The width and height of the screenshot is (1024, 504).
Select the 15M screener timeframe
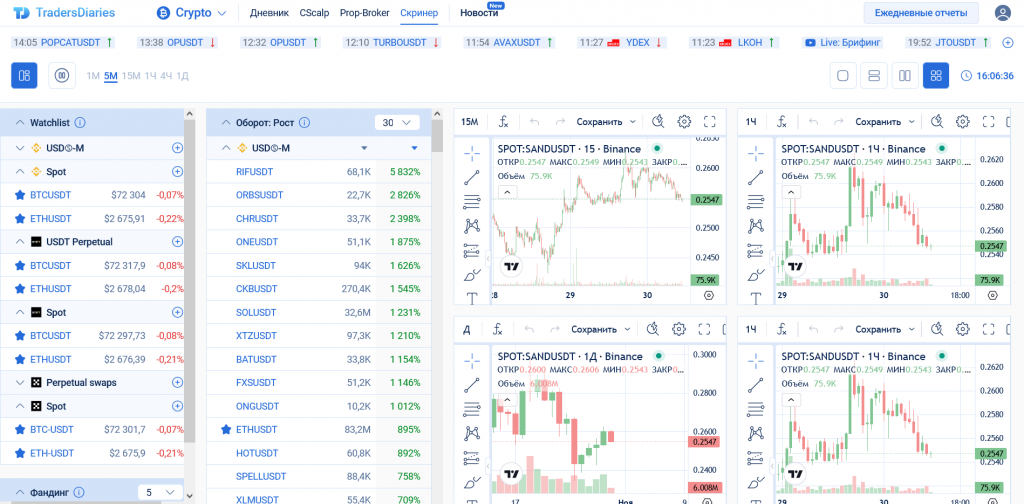pyautogui.click(x=131, y=76)
